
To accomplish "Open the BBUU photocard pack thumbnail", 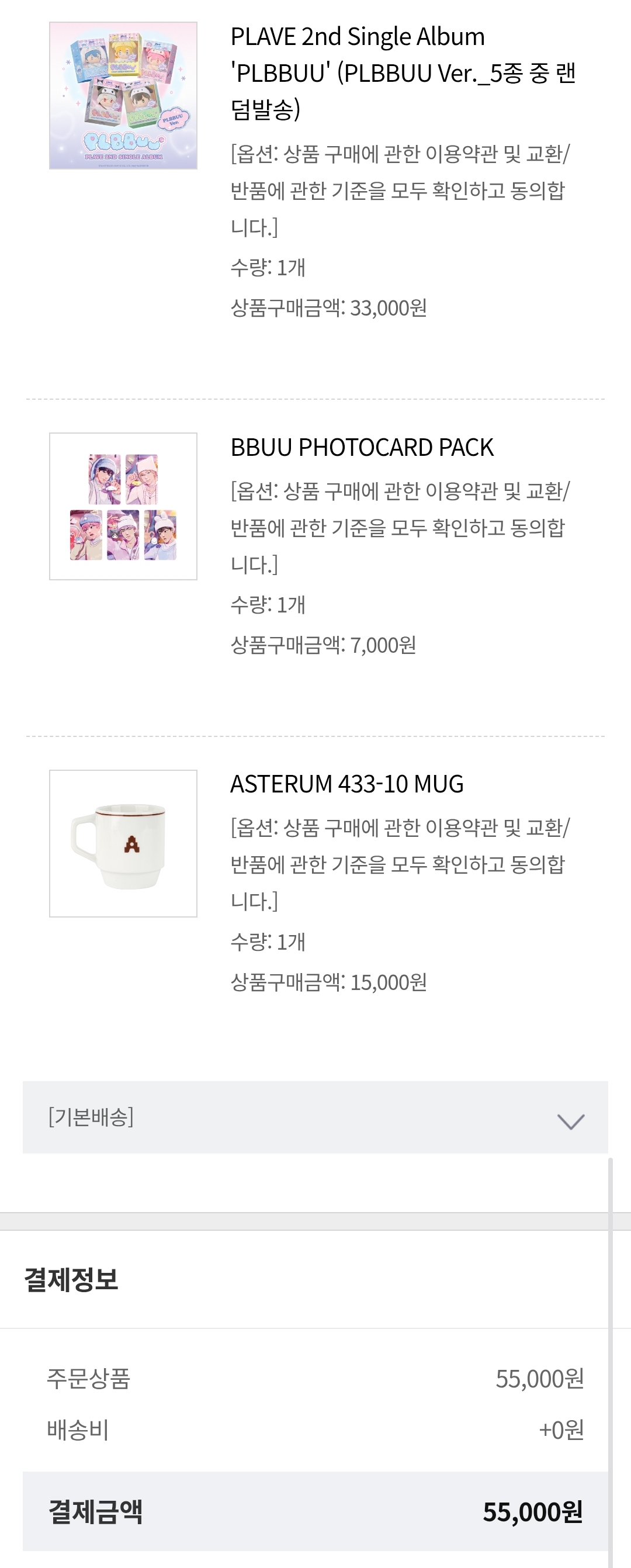I will pos(123,507).
